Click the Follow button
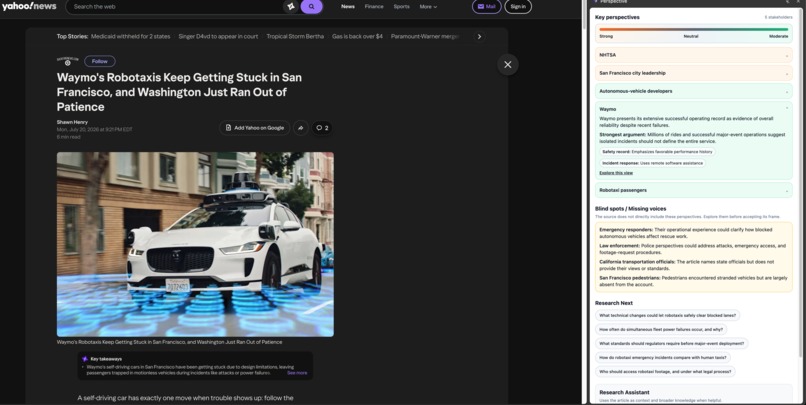806x405 pixels. (x=100, y=61)
